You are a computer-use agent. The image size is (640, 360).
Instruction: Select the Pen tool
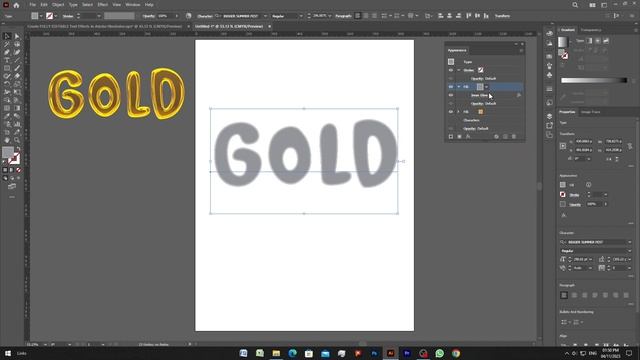[x=7, y=52]
